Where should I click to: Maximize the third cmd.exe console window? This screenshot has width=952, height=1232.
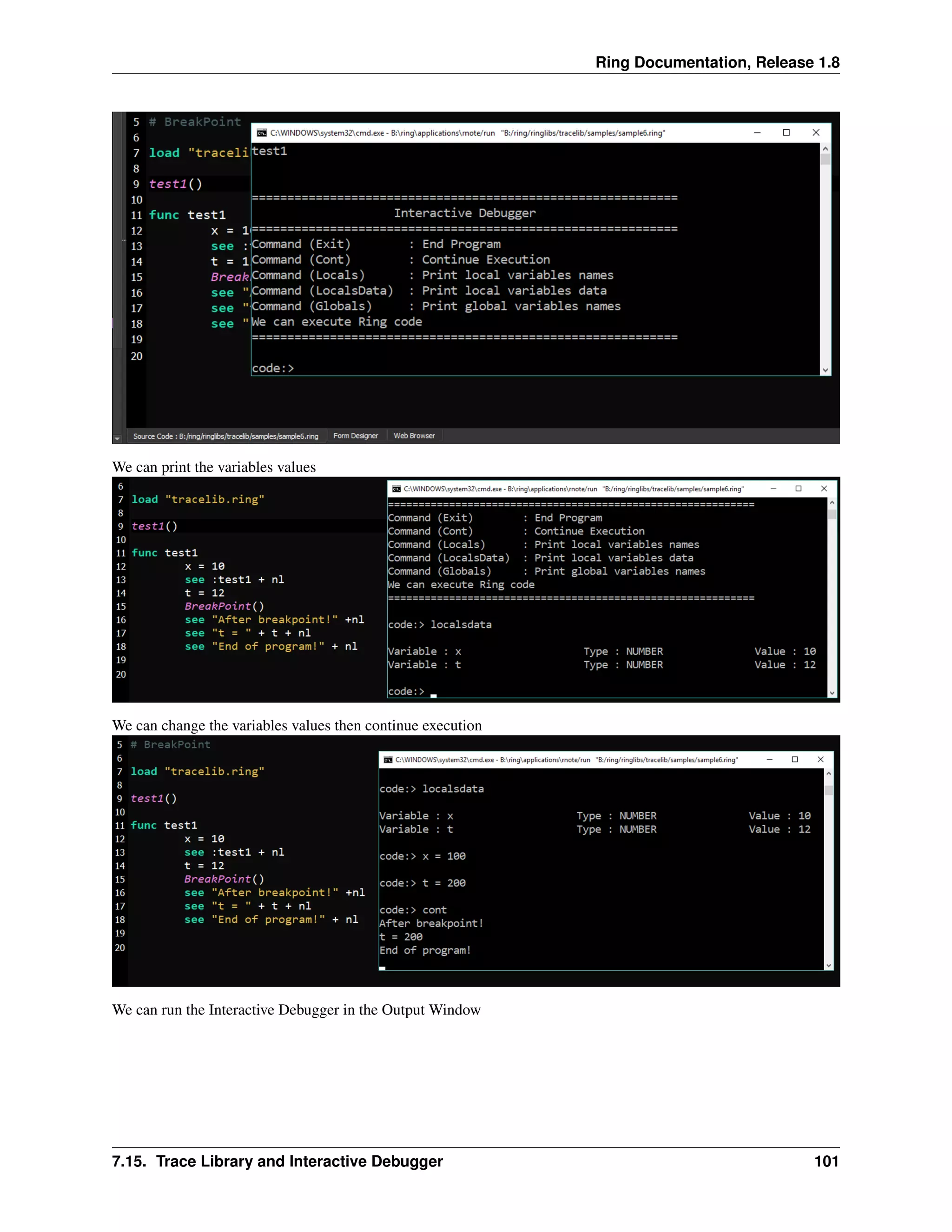[x=794, y=759]
